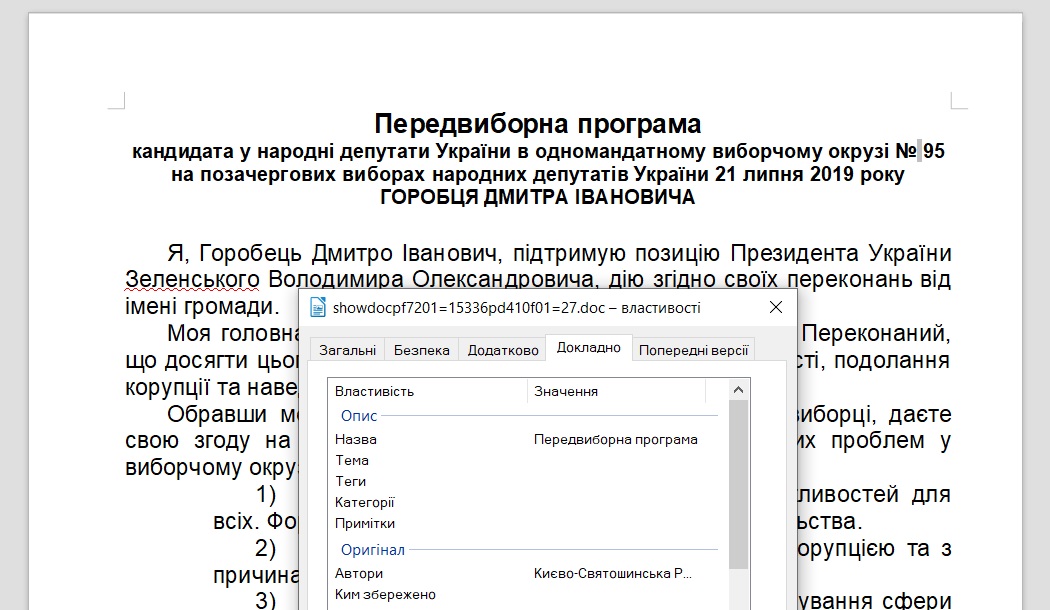Click the Властивість column header
Viewport: 1050px width, 610px height.
[x=374, y=391]
